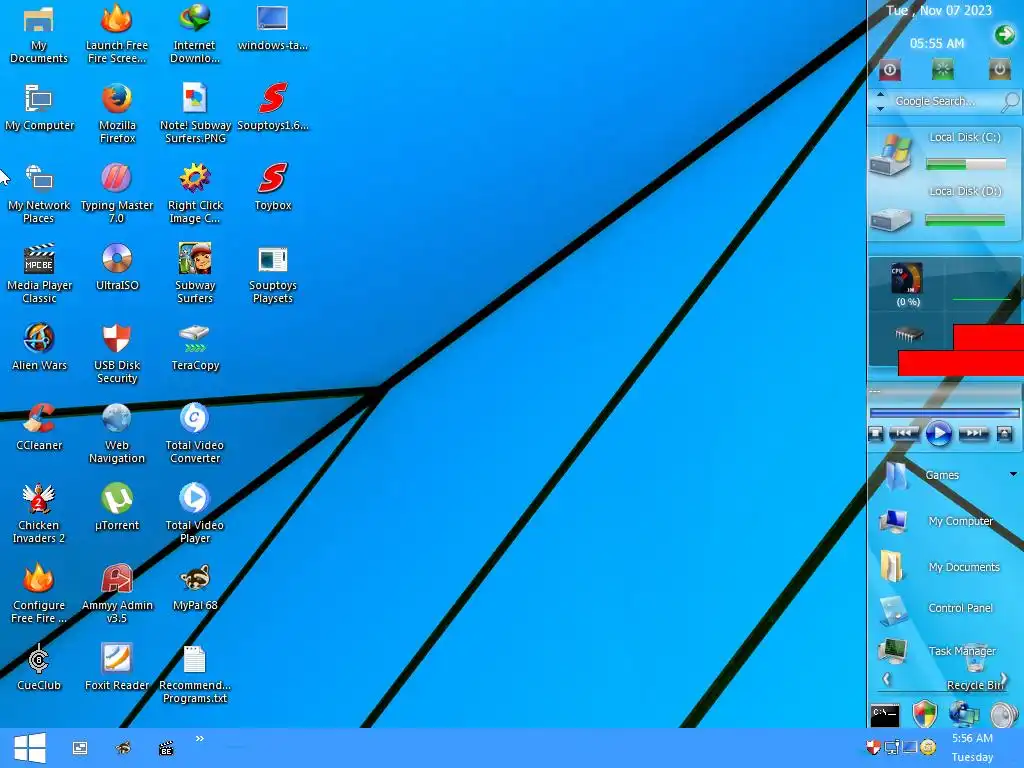Click the media play button
The image size is (1024, 768).
point(938,434)
